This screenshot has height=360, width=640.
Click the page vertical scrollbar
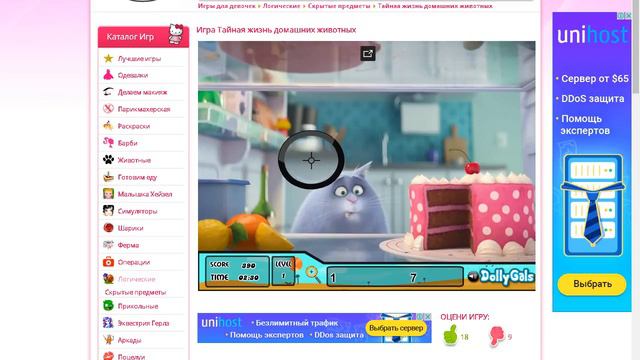click(637, 47)
